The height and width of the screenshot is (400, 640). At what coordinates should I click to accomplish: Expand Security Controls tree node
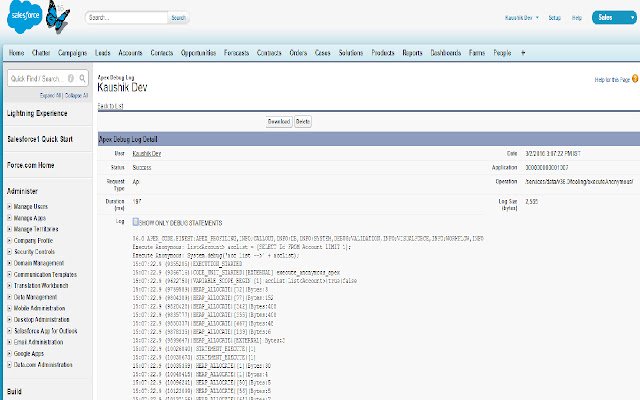point(9,252)
